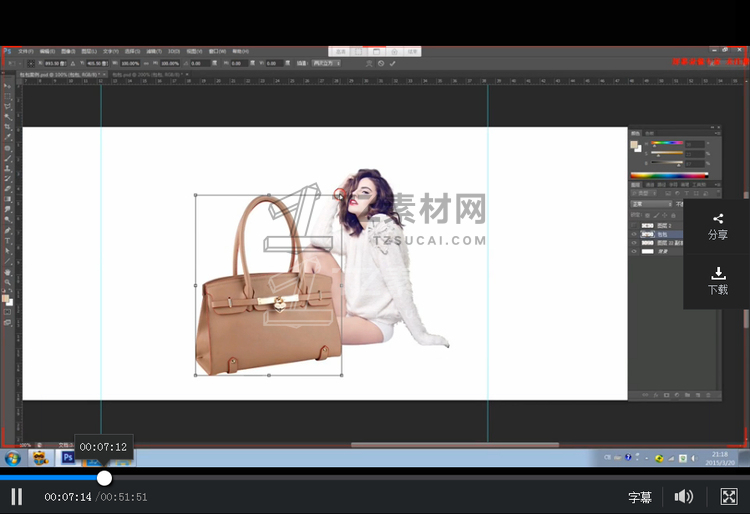
Task: Select the Rectangular Marquee tool
Action: [7, 96]
